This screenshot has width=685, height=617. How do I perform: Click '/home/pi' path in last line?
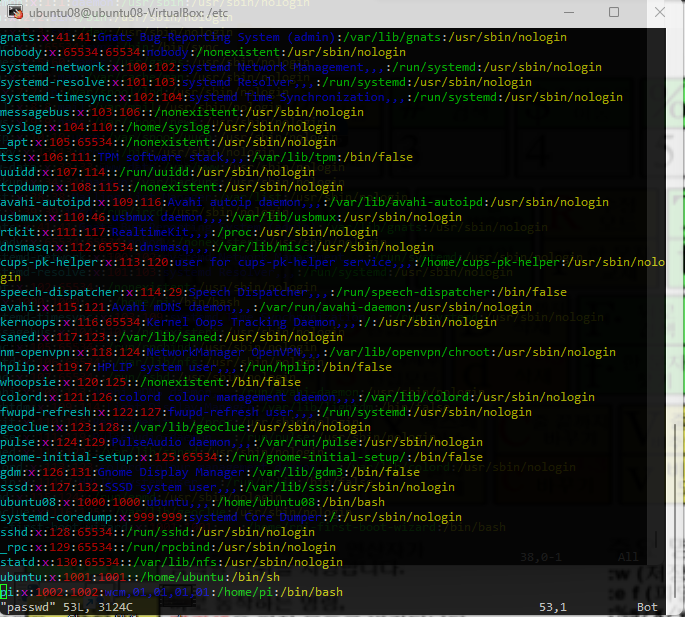tap(245, 592)
